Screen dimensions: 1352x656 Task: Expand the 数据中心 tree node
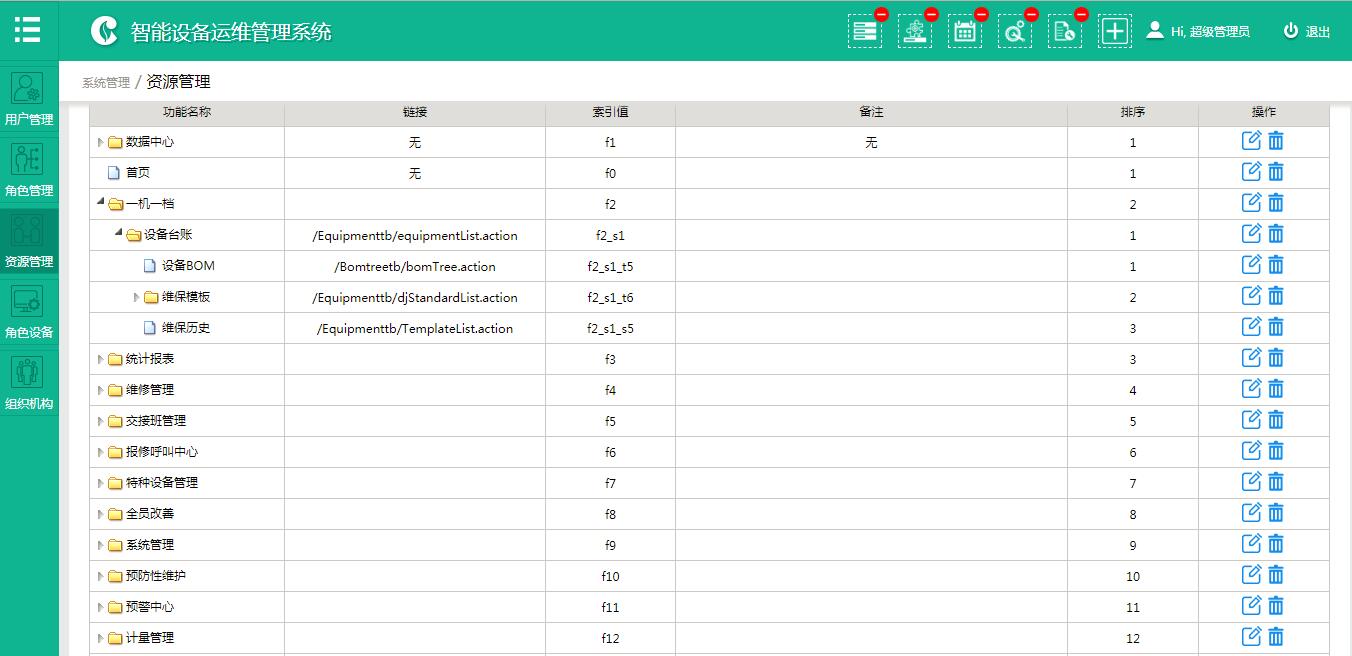100,142
